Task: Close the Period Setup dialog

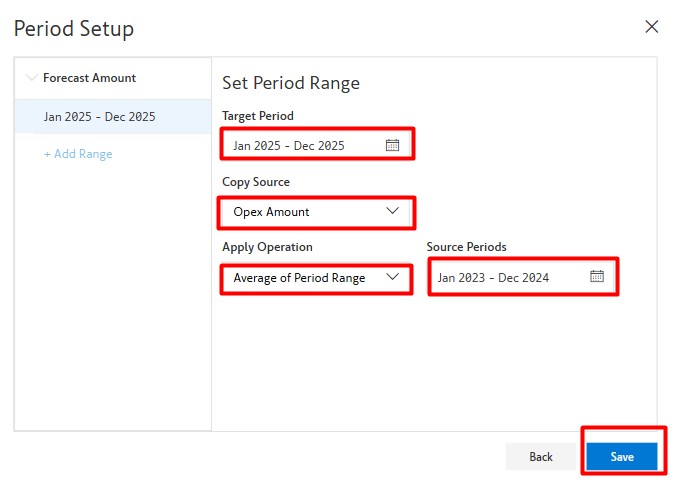Action: coord(652,27)
